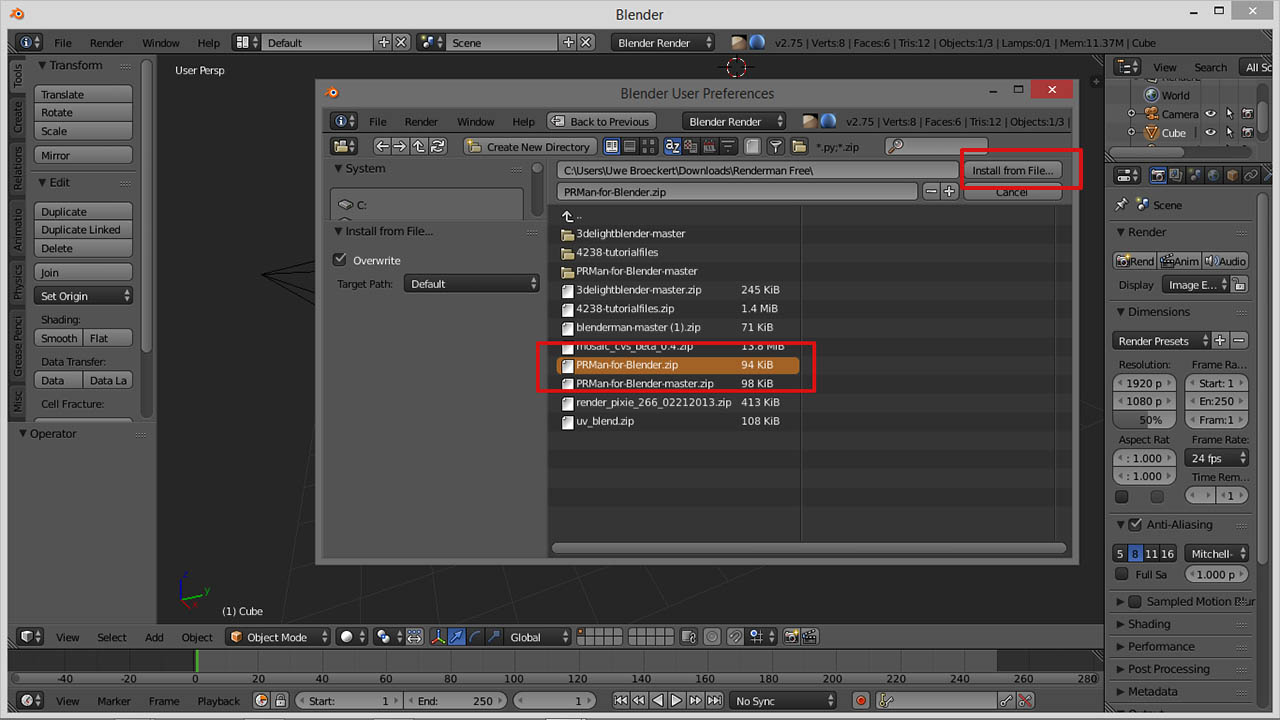Screen dimensions: 1280x720
Task: Open Render Presets dropdown
Action: coord(1163,341)
